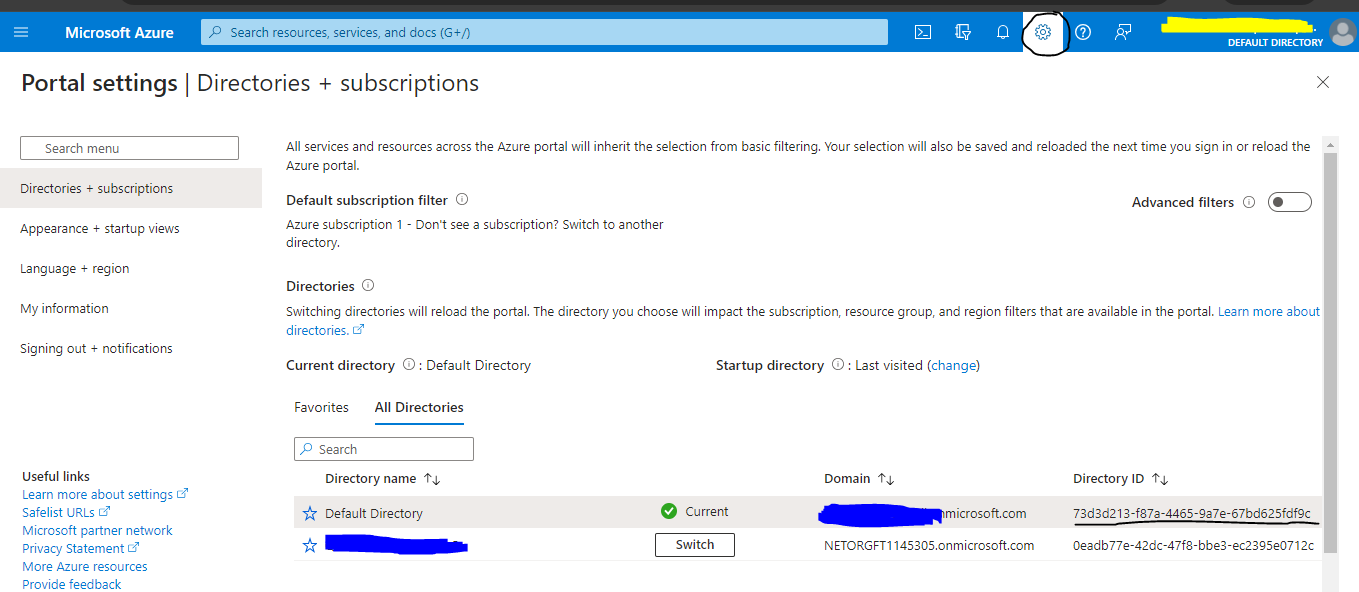Click the account avatar icon
Viewport: 1359px width, 592px height.
click(1342, 31)
